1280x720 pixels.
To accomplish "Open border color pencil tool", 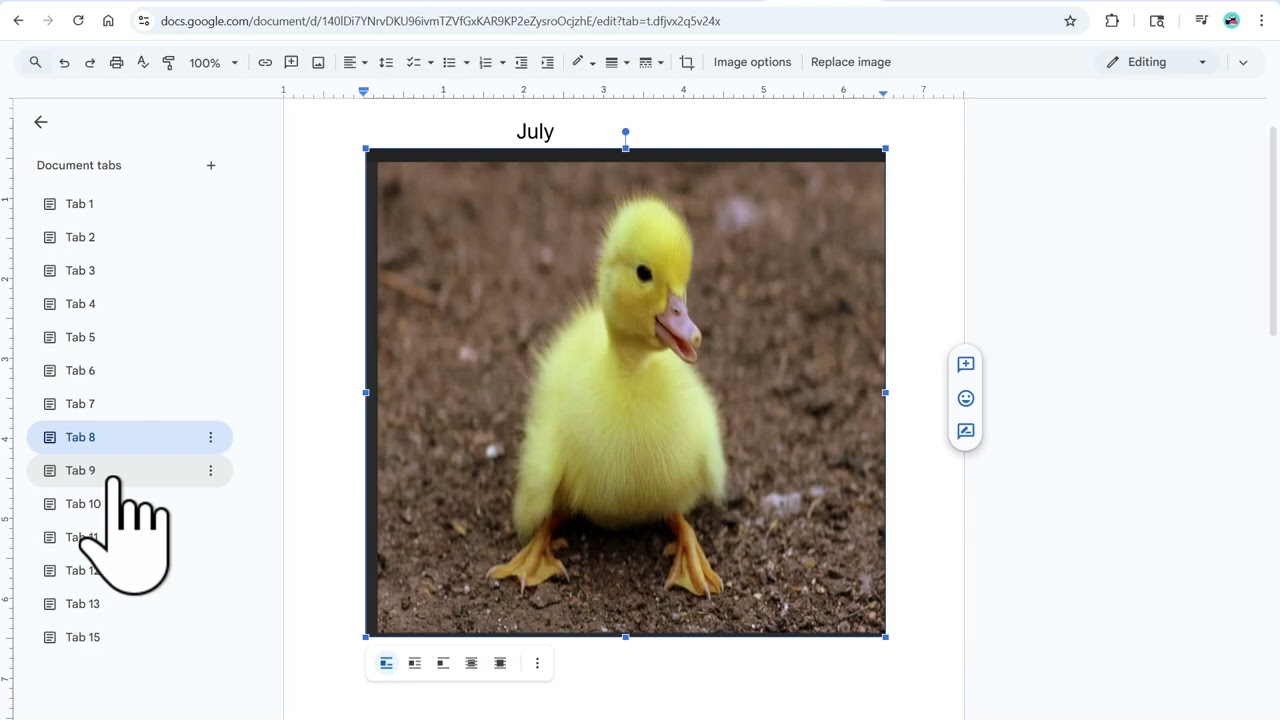I will pos(583,62).
